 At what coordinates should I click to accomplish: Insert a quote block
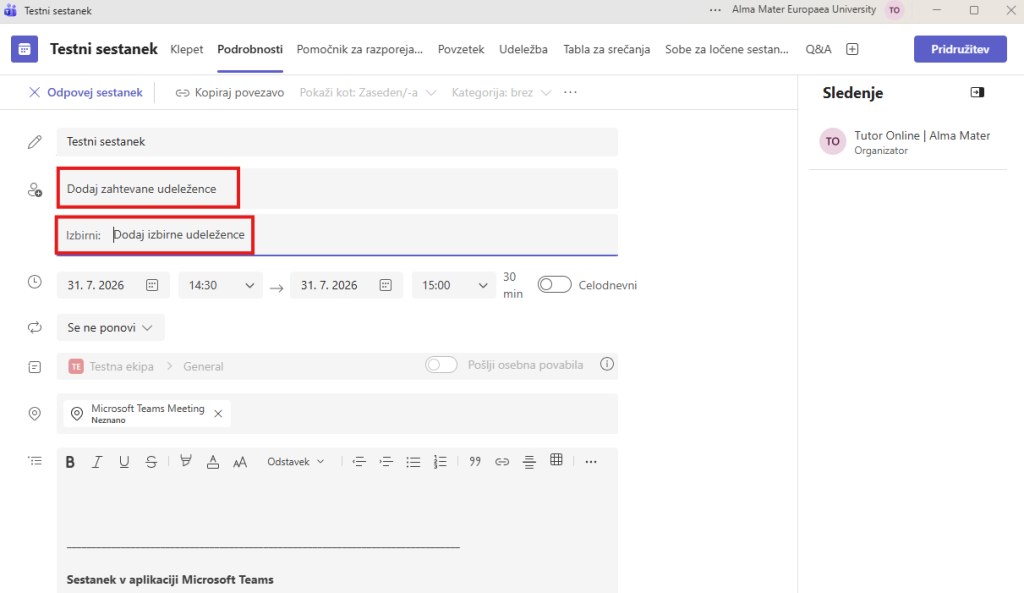pos(475,462)
